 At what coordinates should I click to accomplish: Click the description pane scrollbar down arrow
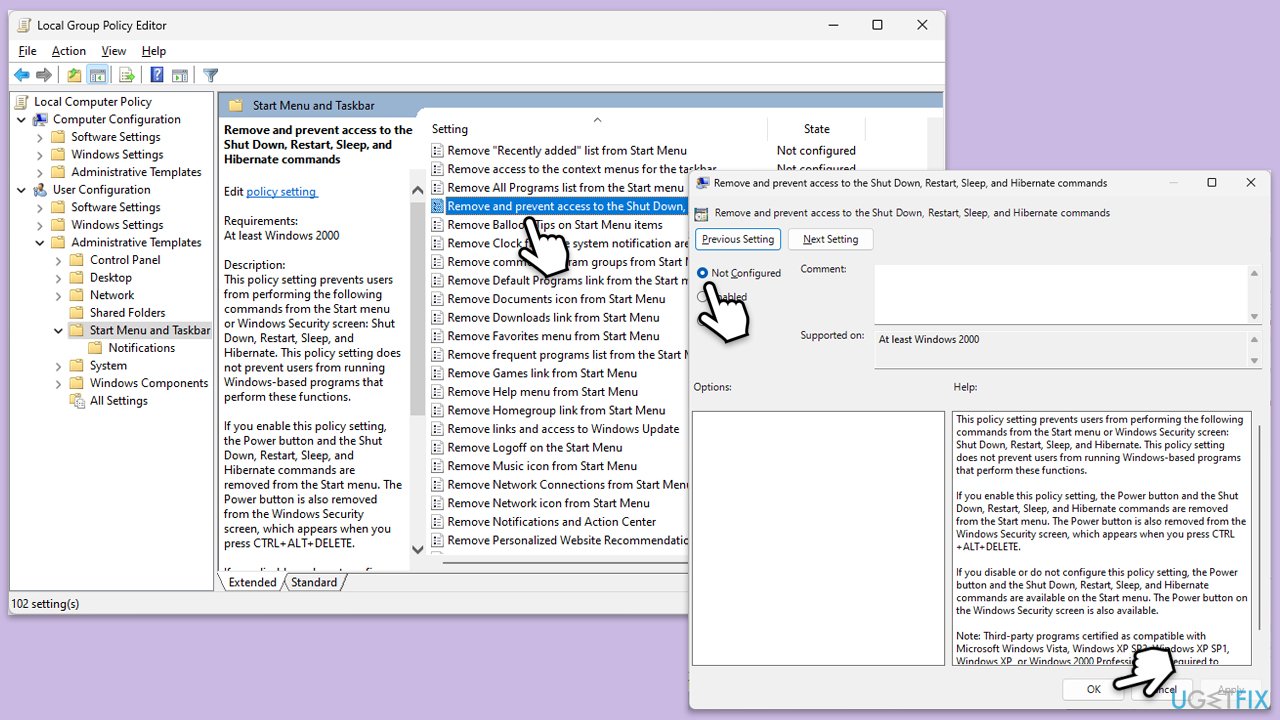[x=418, y=549]
